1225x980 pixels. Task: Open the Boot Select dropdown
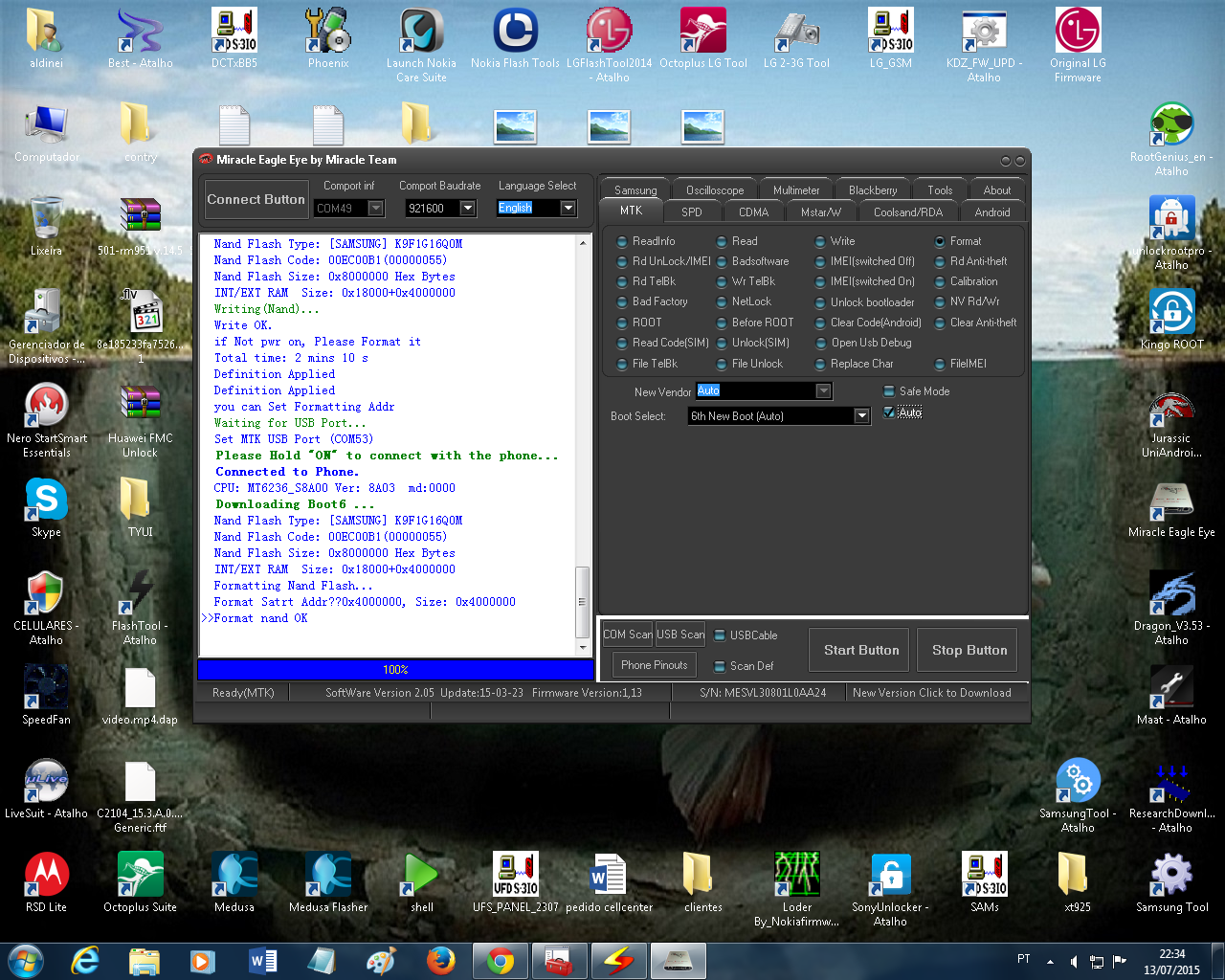861,416
